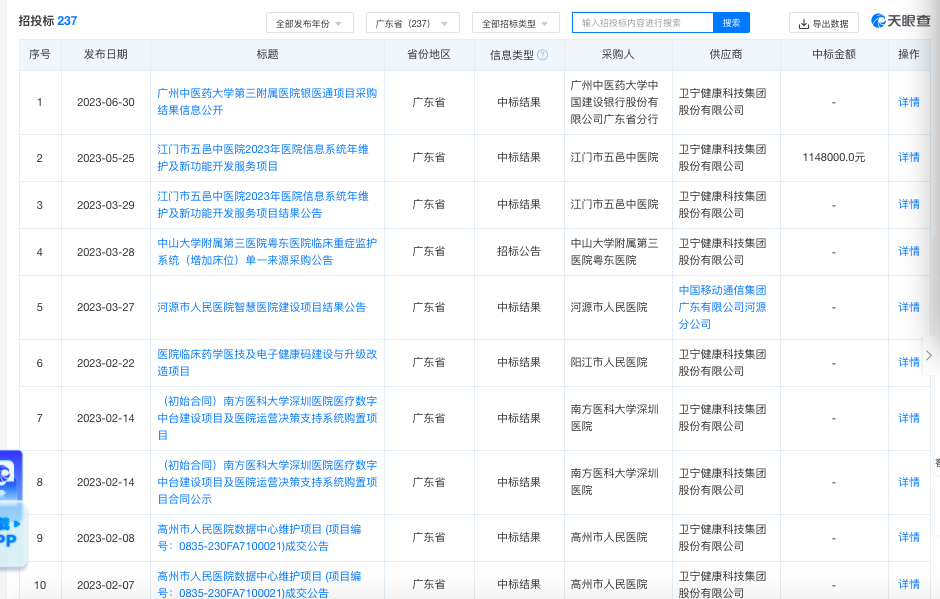This screenshot has width=940, height=599.
Task: Click the 招投标 237 section heading
Action: click(48, 21)
